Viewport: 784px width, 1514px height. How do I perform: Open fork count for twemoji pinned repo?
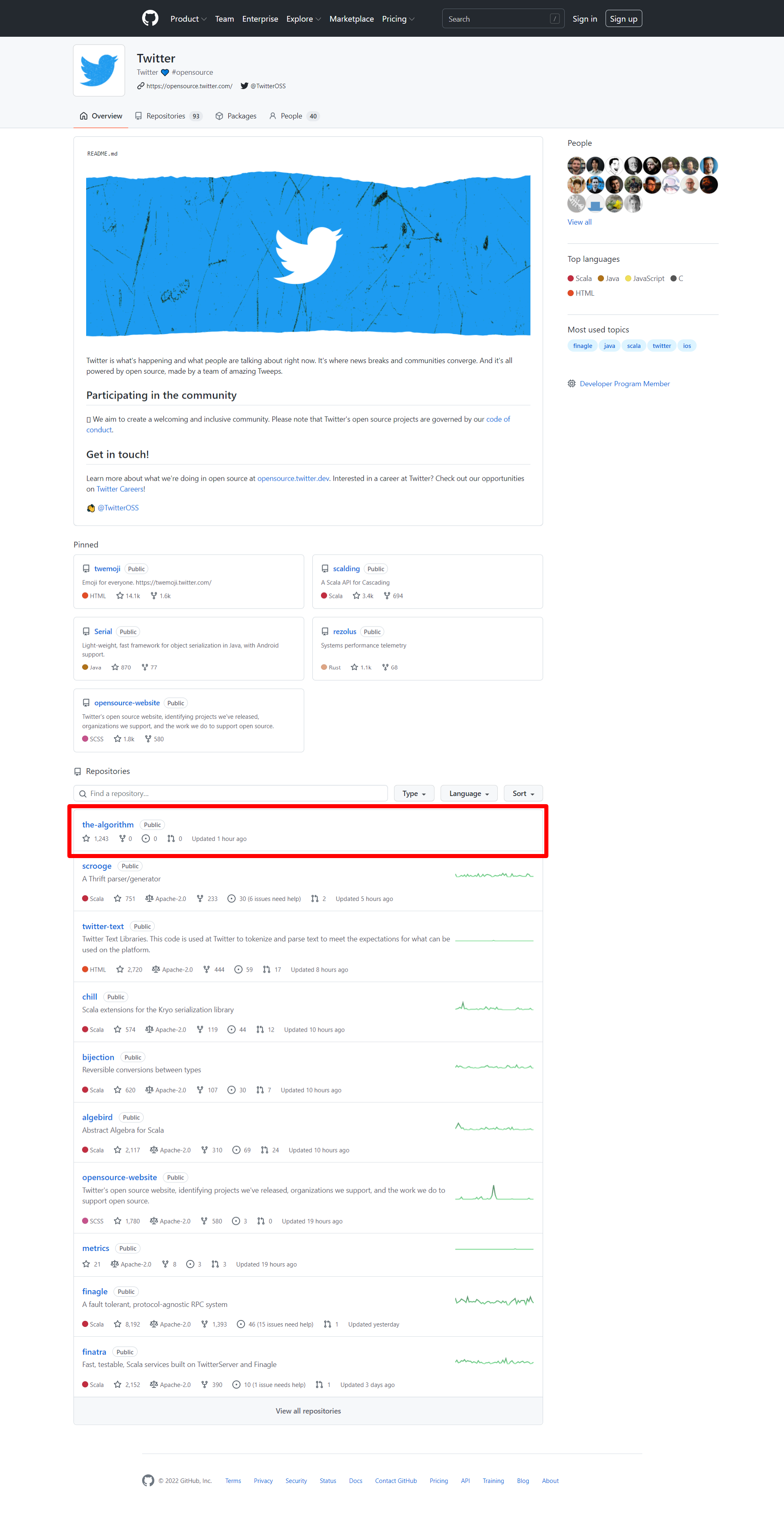click(x=160, y=596)
